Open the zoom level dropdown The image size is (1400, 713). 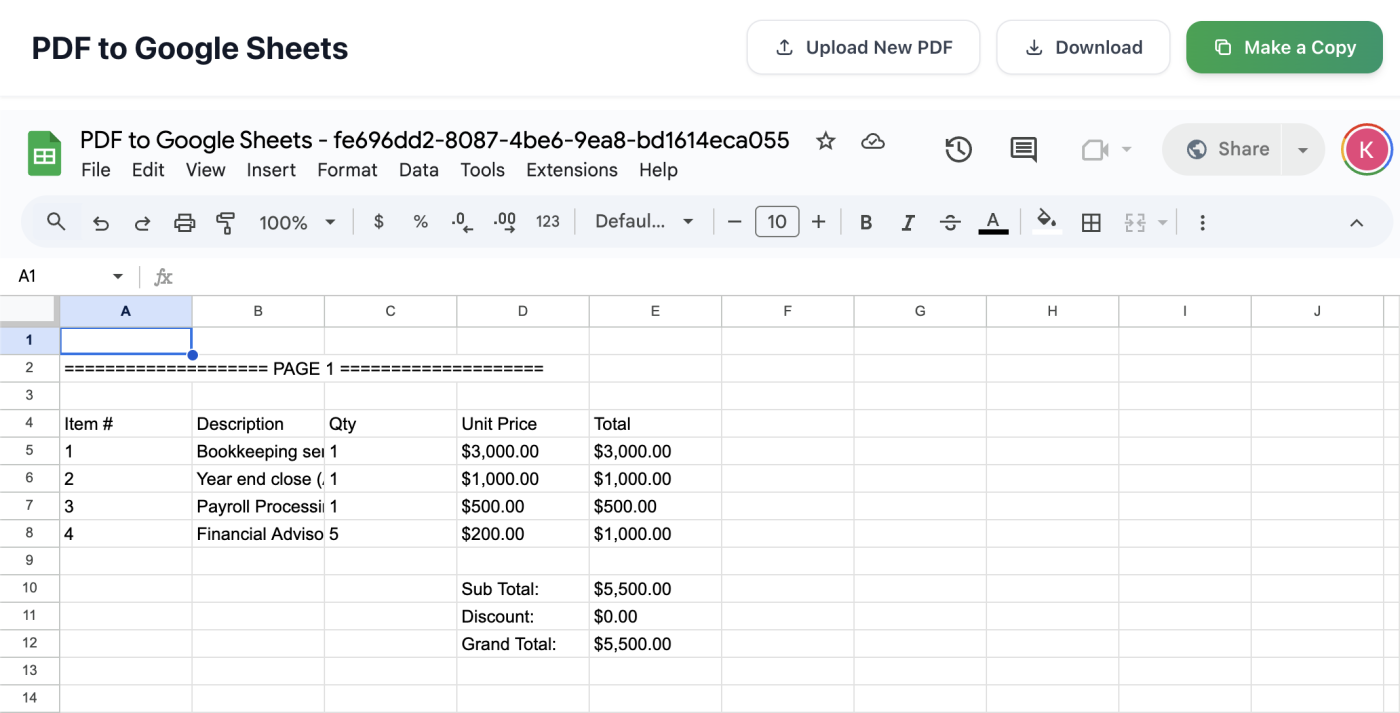pyautogui.click(x=297, y=222)
